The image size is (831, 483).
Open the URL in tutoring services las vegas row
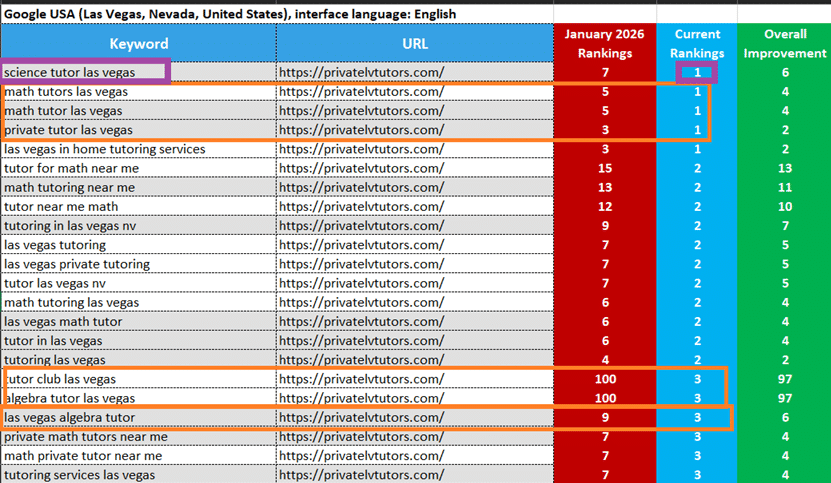click(361, 475)
